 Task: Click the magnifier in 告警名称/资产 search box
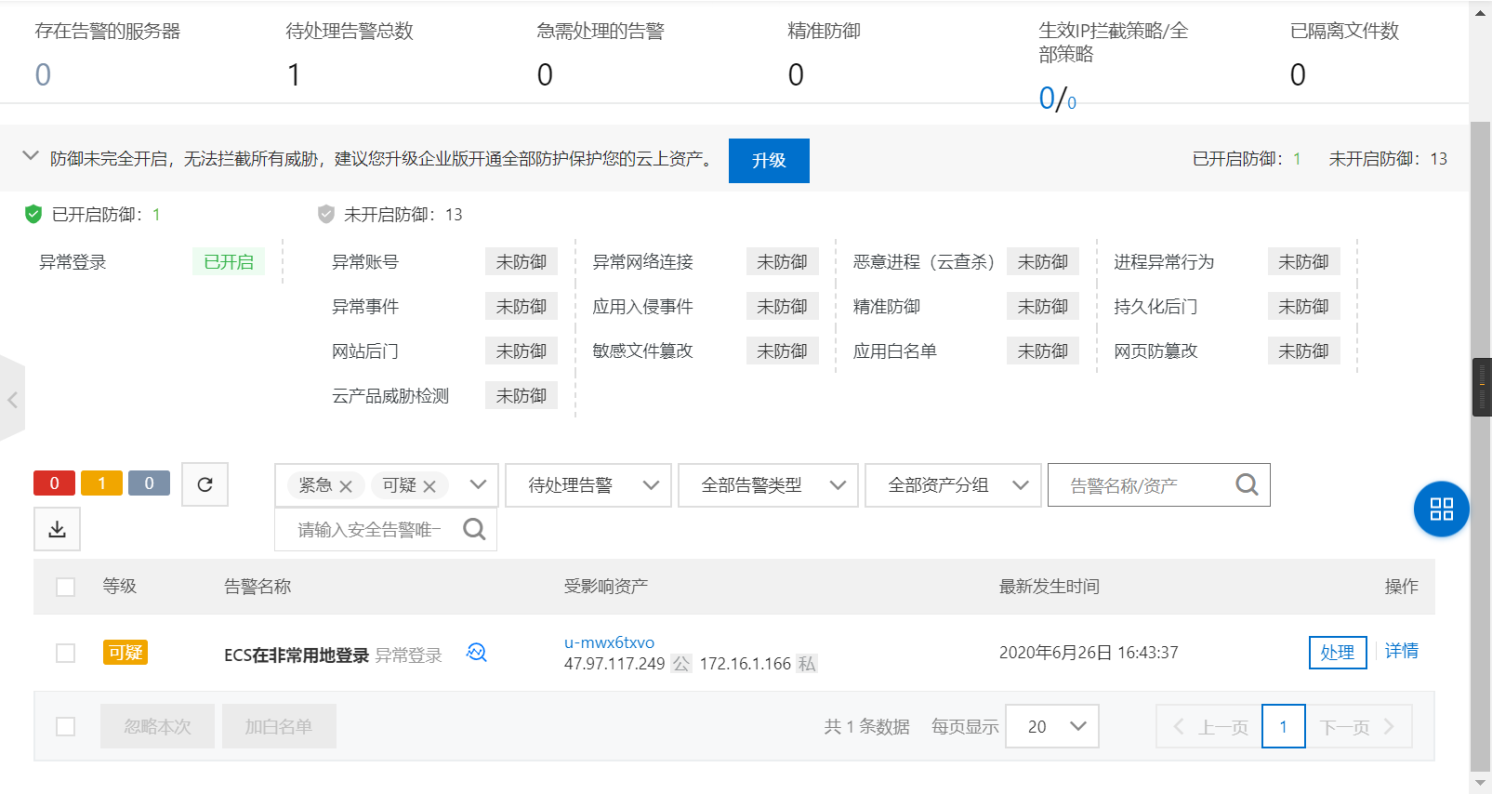[x=1245, y=484]
